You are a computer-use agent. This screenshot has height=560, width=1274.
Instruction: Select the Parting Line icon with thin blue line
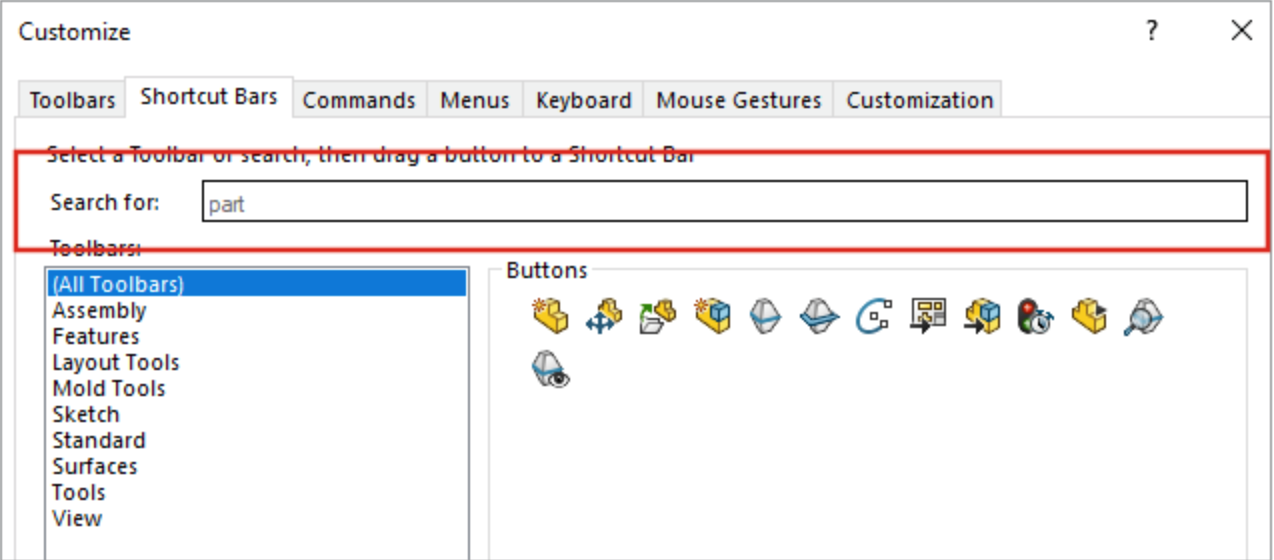tap(765, 316)
